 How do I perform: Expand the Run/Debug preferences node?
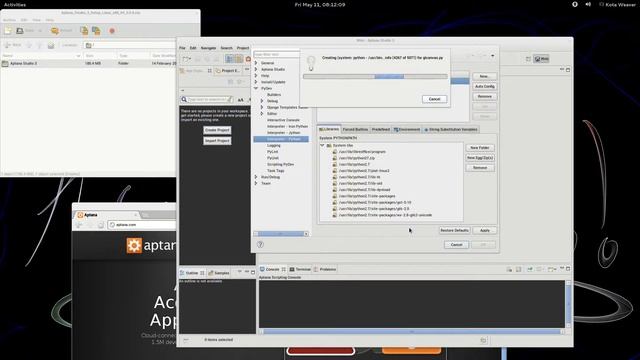click(x=256, y=177)
